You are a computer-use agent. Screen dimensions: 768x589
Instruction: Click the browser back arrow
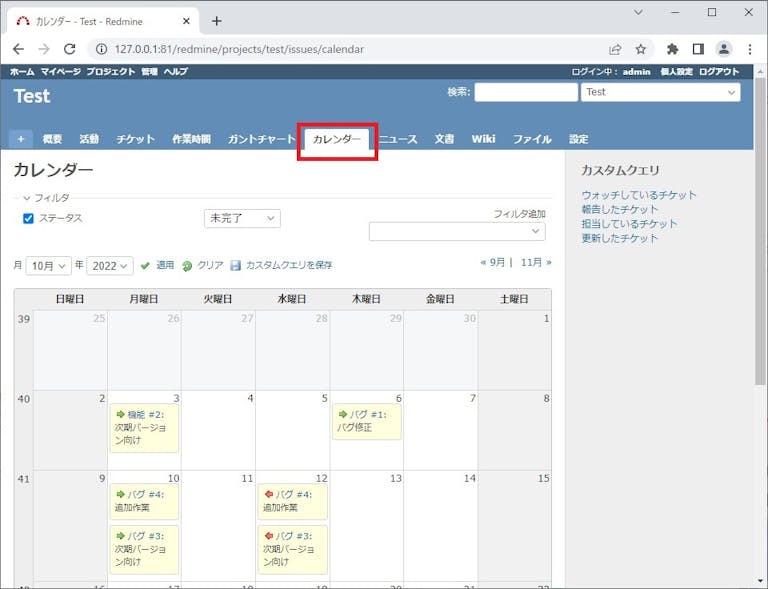[x=18, y=49]
